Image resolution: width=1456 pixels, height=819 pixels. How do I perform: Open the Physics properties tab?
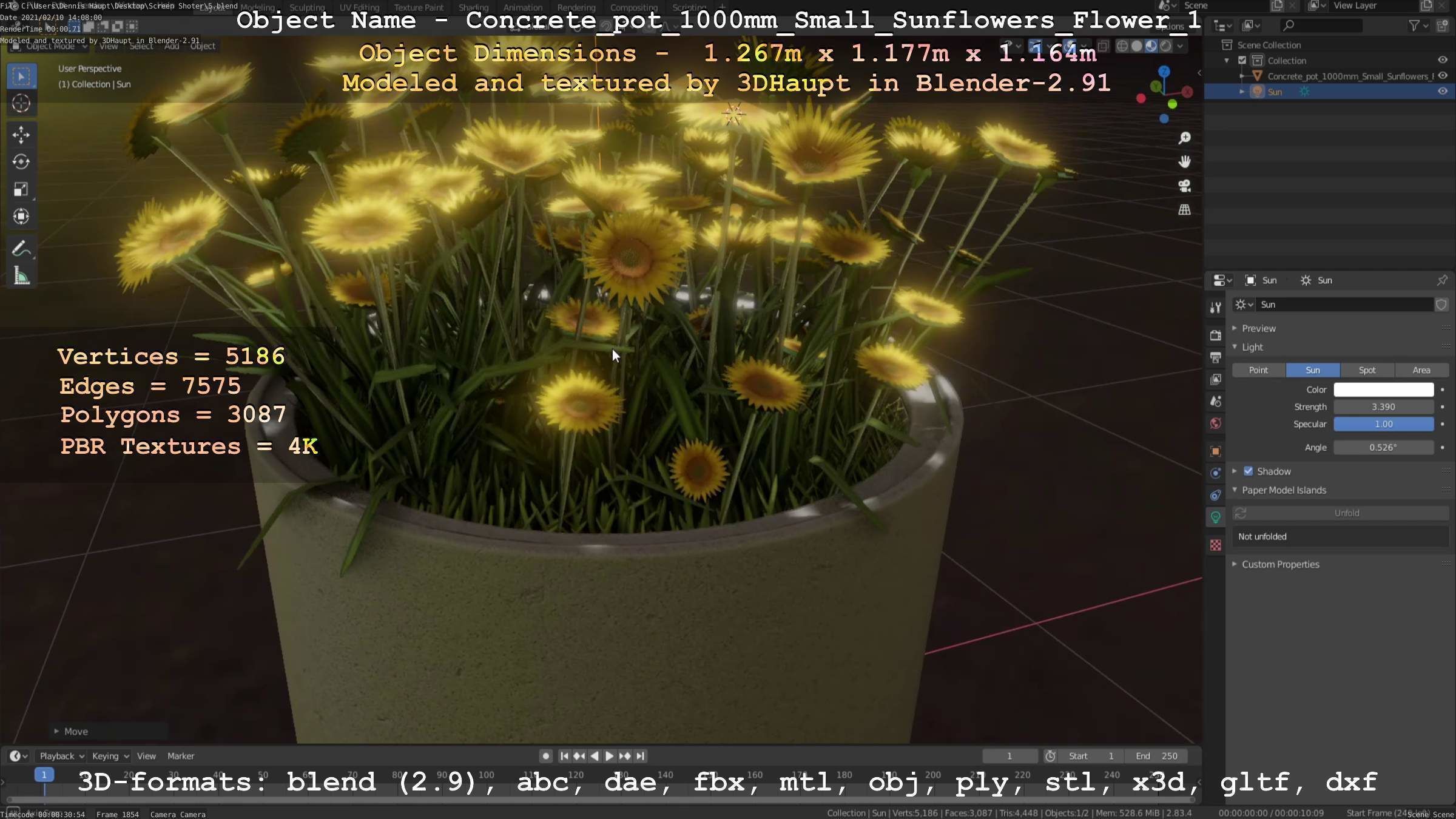pyautogui.click(x=1215, y=473)
